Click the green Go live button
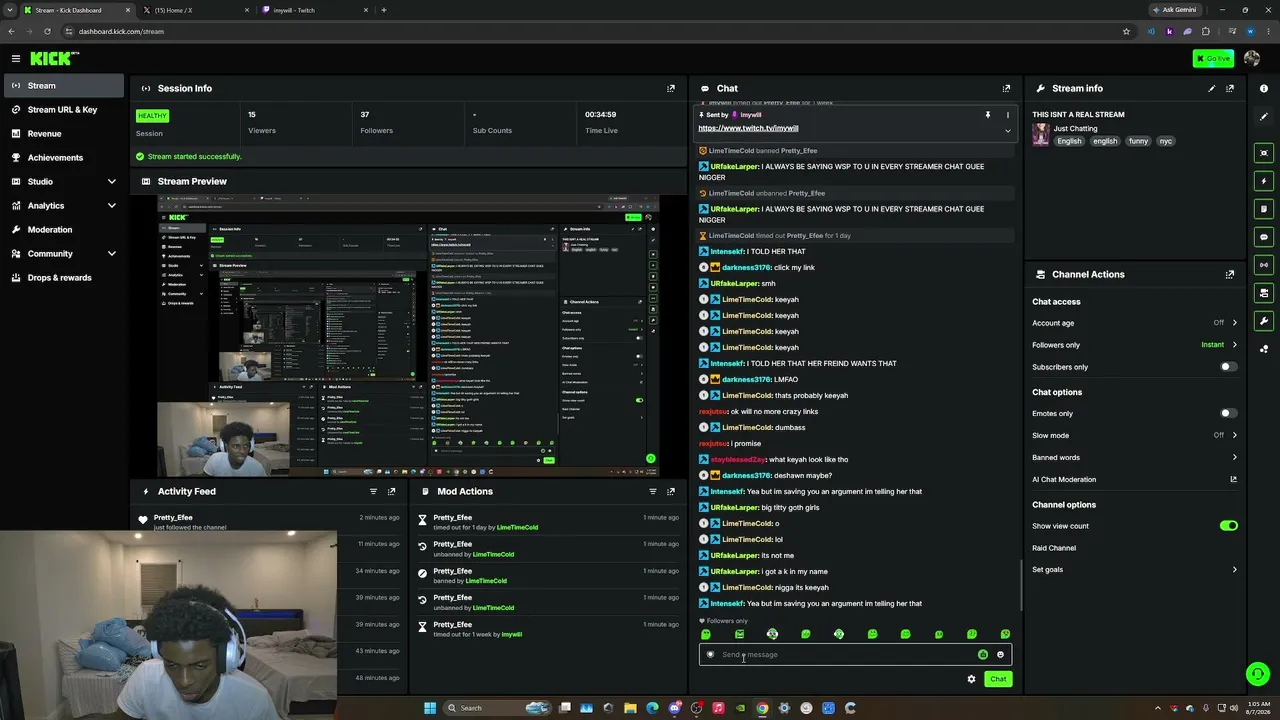 (x=1213, y=58)
